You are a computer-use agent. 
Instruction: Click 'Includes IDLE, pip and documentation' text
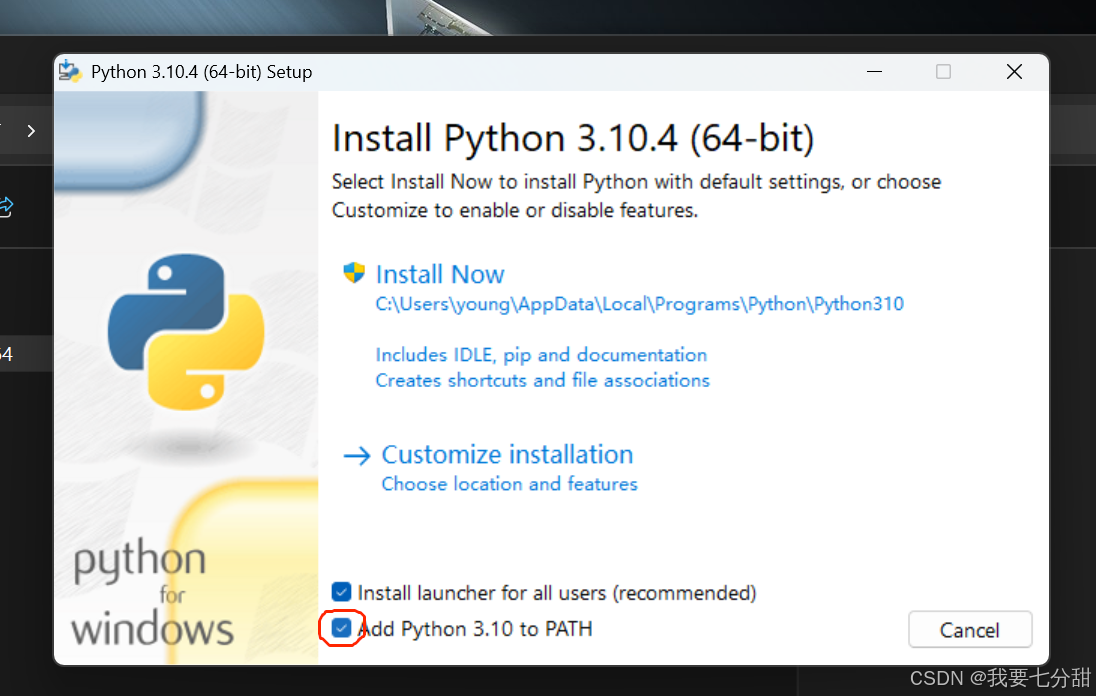click(541, 355)
